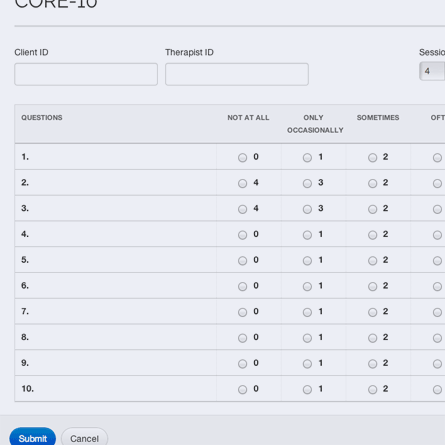Pick 'Not at all' 0 for question 4
Image resolution: width=445 pixels, height=445 pixels.
(x=242, y=235)
